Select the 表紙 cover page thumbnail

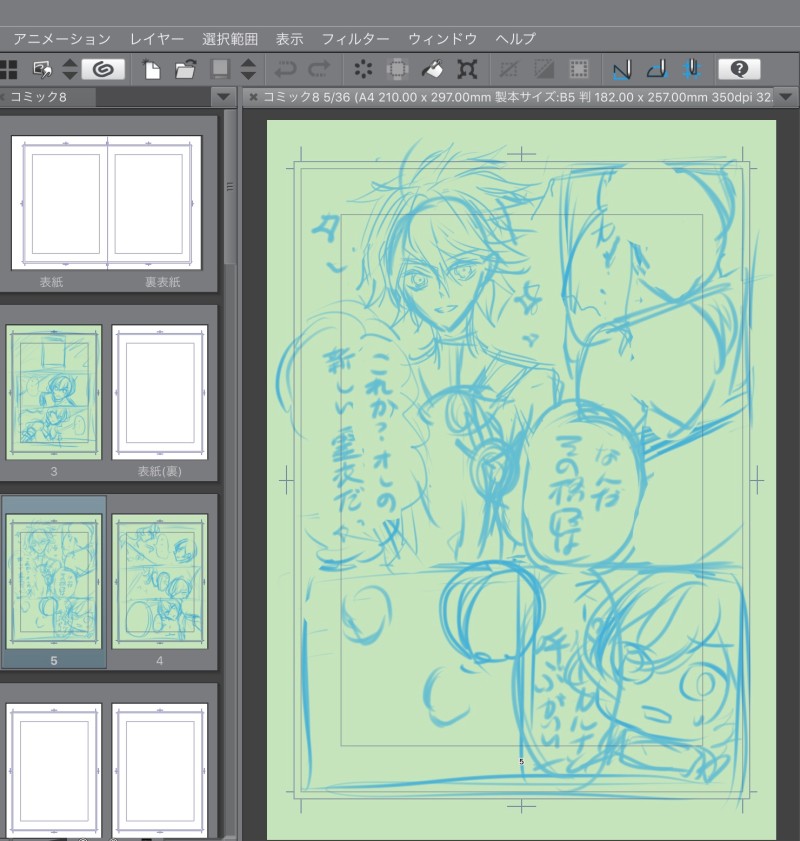tap(59, 203)
